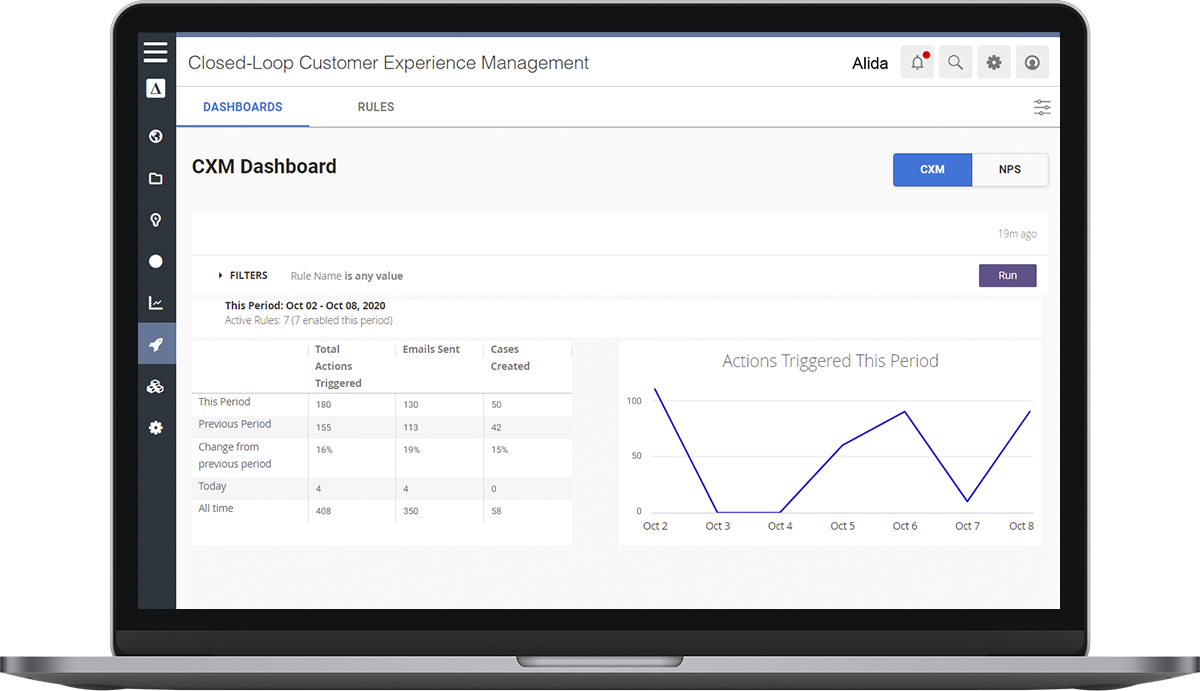Click the value 113 in Previous Period row
Viewport: 1200px width, 691px height.
411,427
